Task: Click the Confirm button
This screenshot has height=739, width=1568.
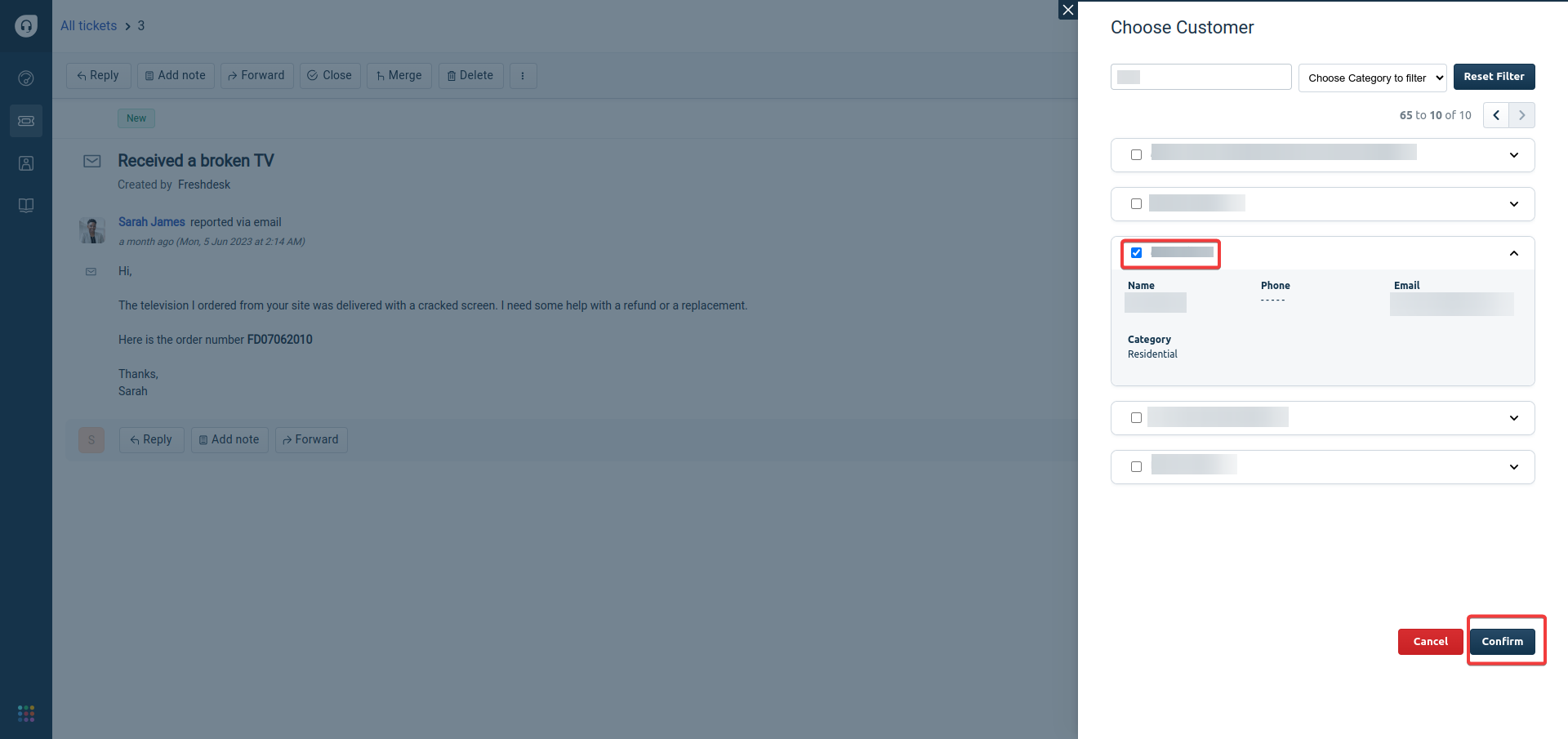Action: 1503,642
